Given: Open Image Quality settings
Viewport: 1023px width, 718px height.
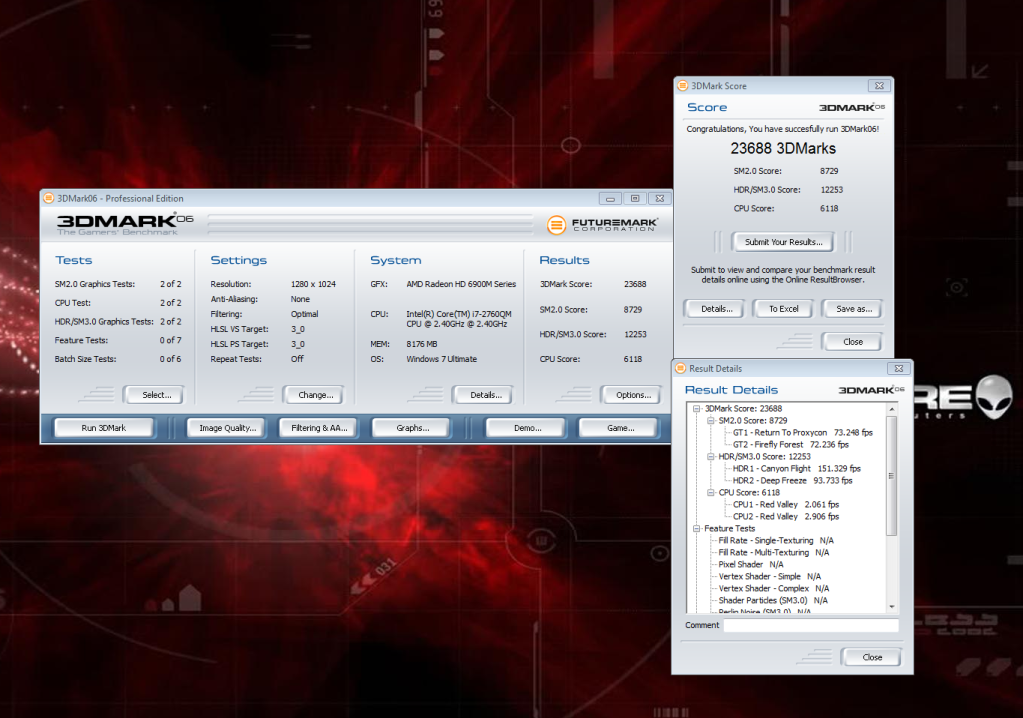Looking at the screenshot, I should pos(226,428).
